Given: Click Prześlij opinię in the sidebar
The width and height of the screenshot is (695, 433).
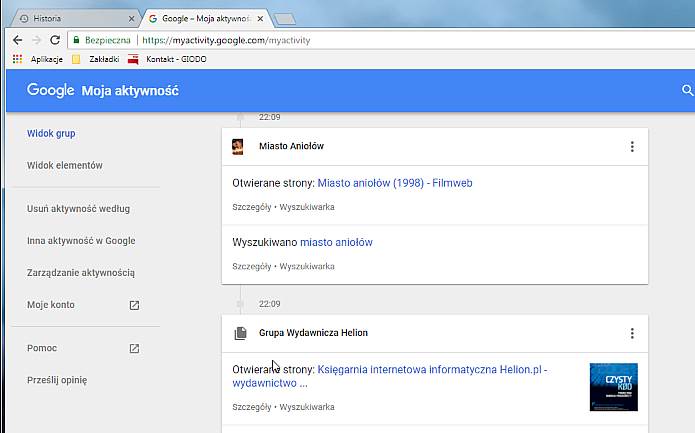Looking at the screenshot, I should point(57,380).
